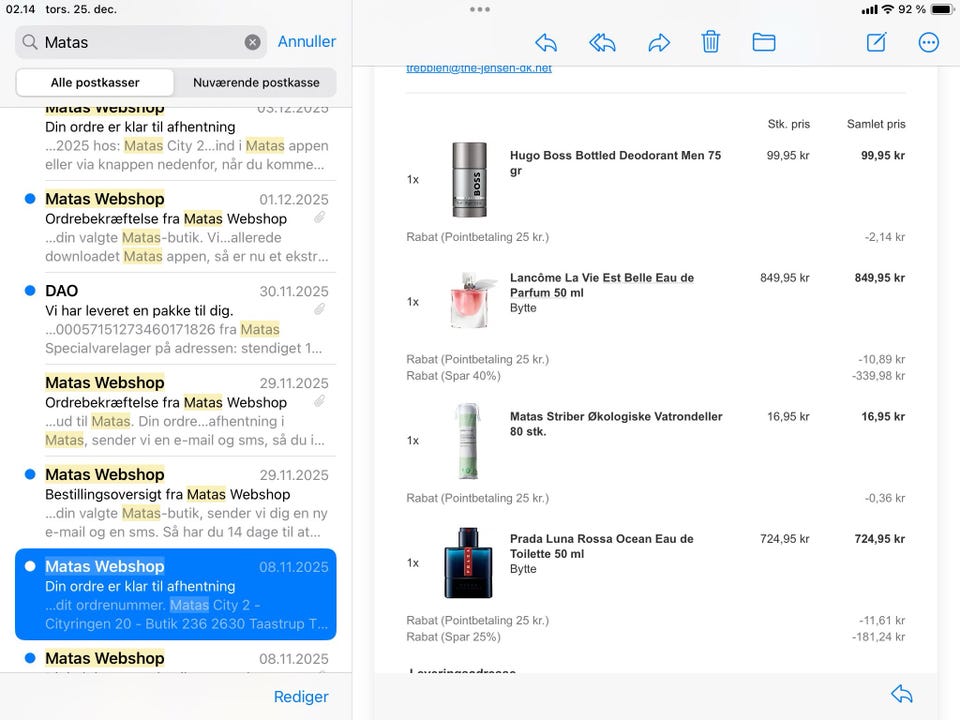960x720 pixels.
Task: Tap attachment paperclip on the DAO email
Action: pos(320,309)
